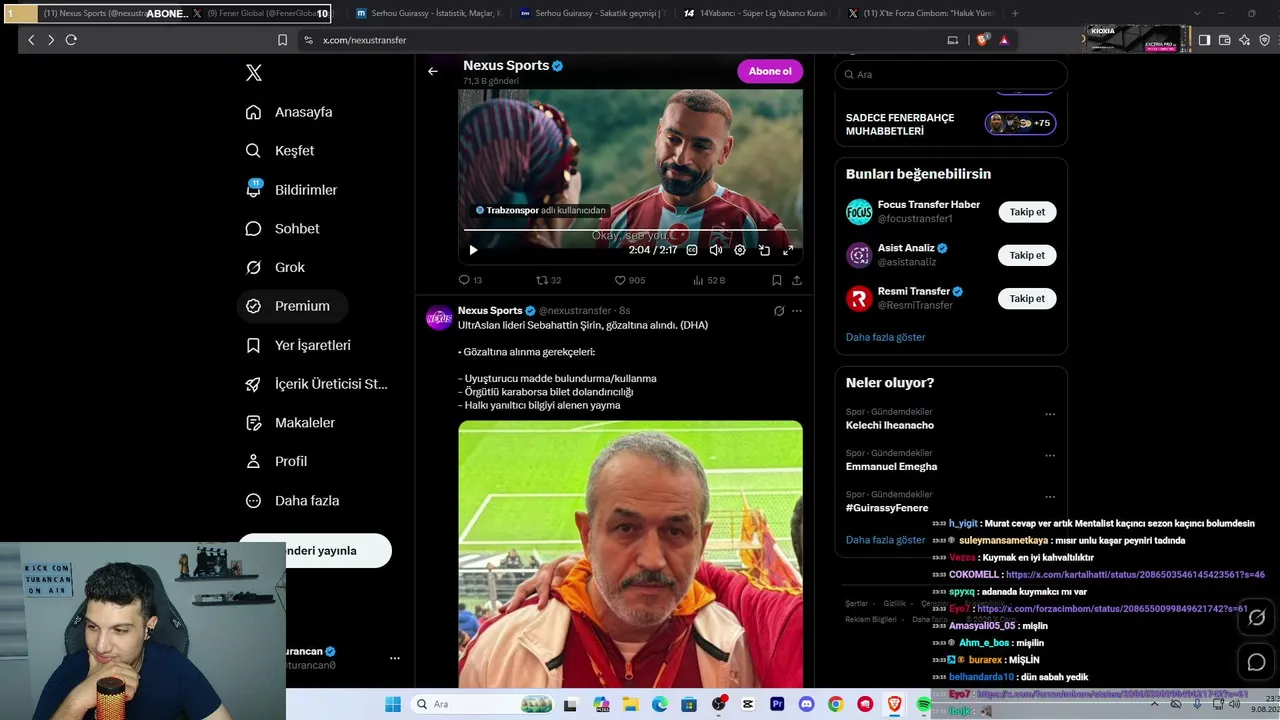Image resolution: width=1280 pixels, height=720 pixels.
Task: Reload the page
Action: point(71,40)
